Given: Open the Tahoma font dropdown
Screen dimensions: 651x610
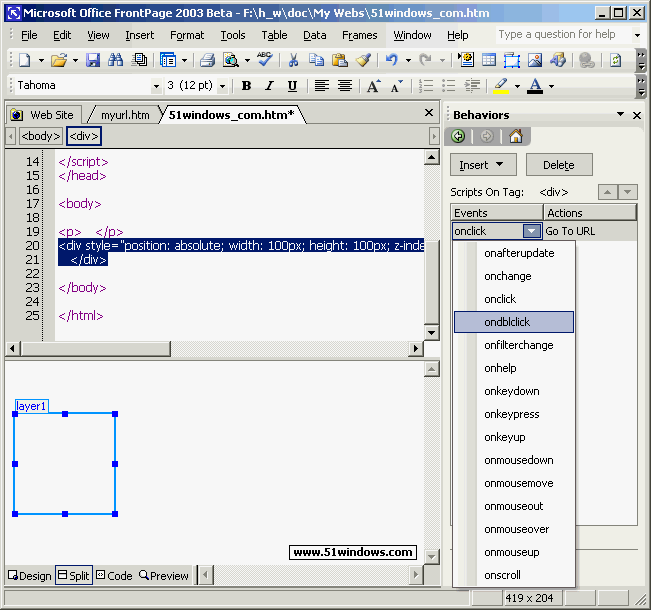Looking at the screenshot, I should tap(156, 86).
